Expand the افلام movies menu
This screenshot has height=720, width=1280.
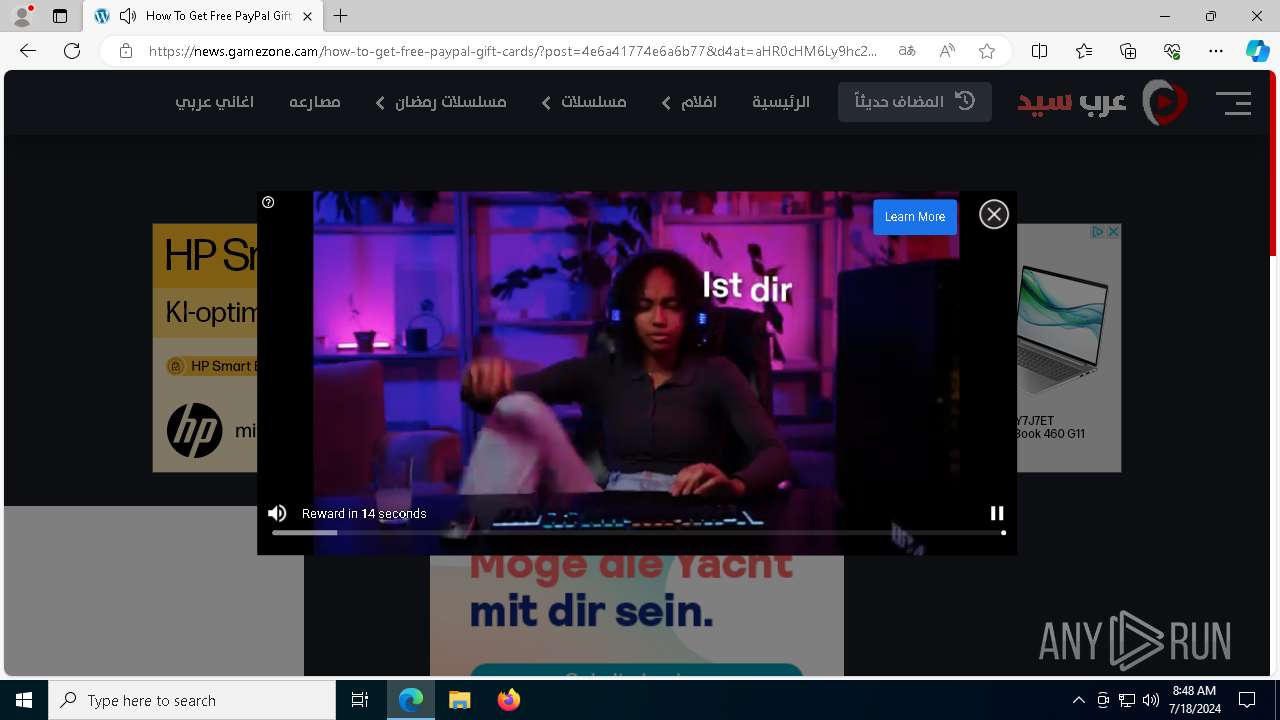(689, 102)
